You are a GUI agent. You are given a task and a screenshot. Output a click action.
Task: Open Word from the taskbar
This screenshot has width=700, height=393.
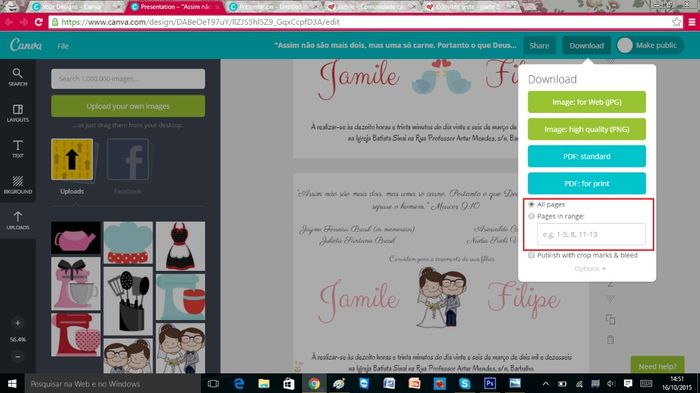pyautogui.click(x=389, y=384)
